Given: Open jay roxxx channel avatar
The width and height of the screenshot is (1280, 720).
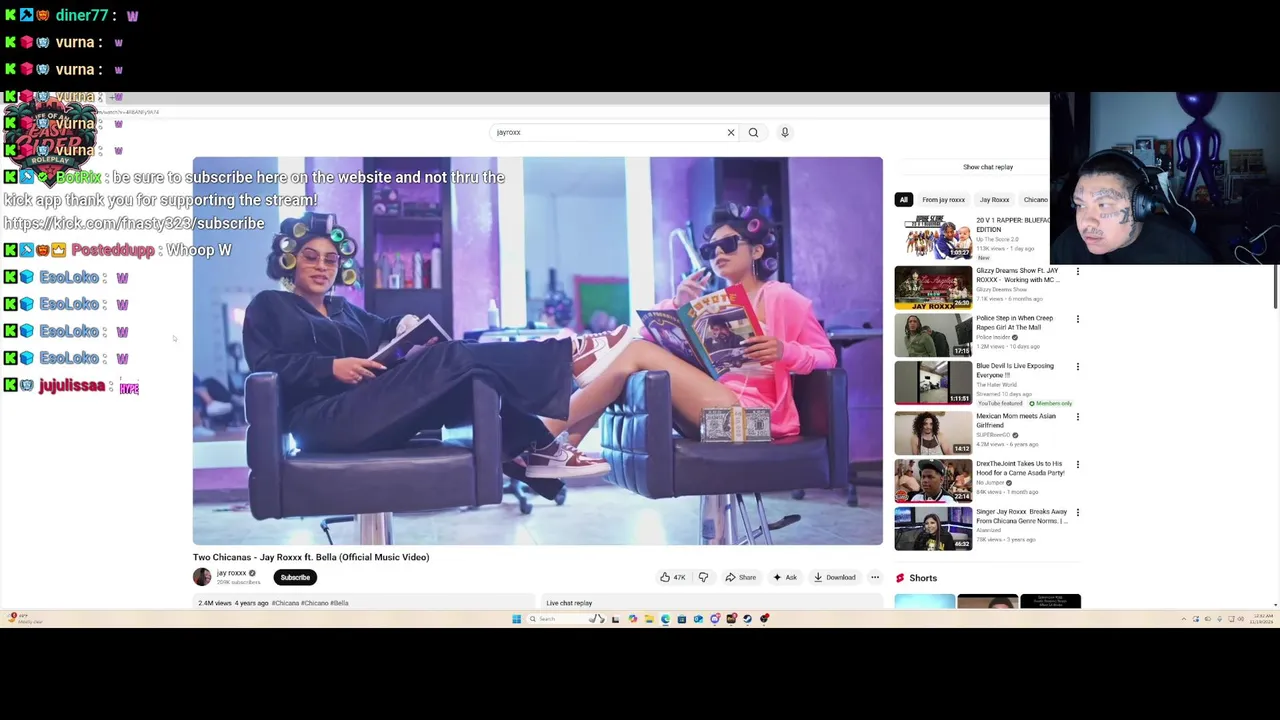Looking at the screenshot, I should (202, 577).
